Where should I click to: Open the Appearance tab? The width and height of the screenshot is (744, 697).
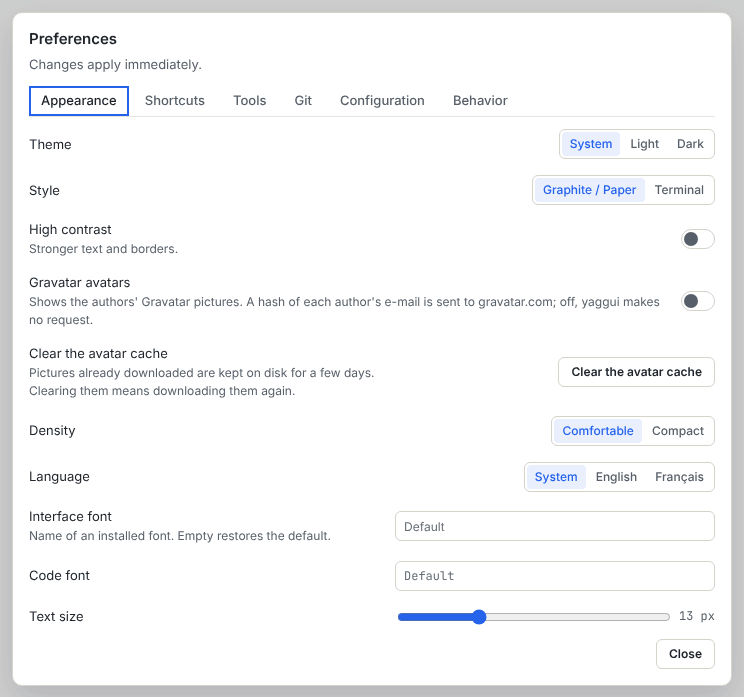click(x=79, y=101)
